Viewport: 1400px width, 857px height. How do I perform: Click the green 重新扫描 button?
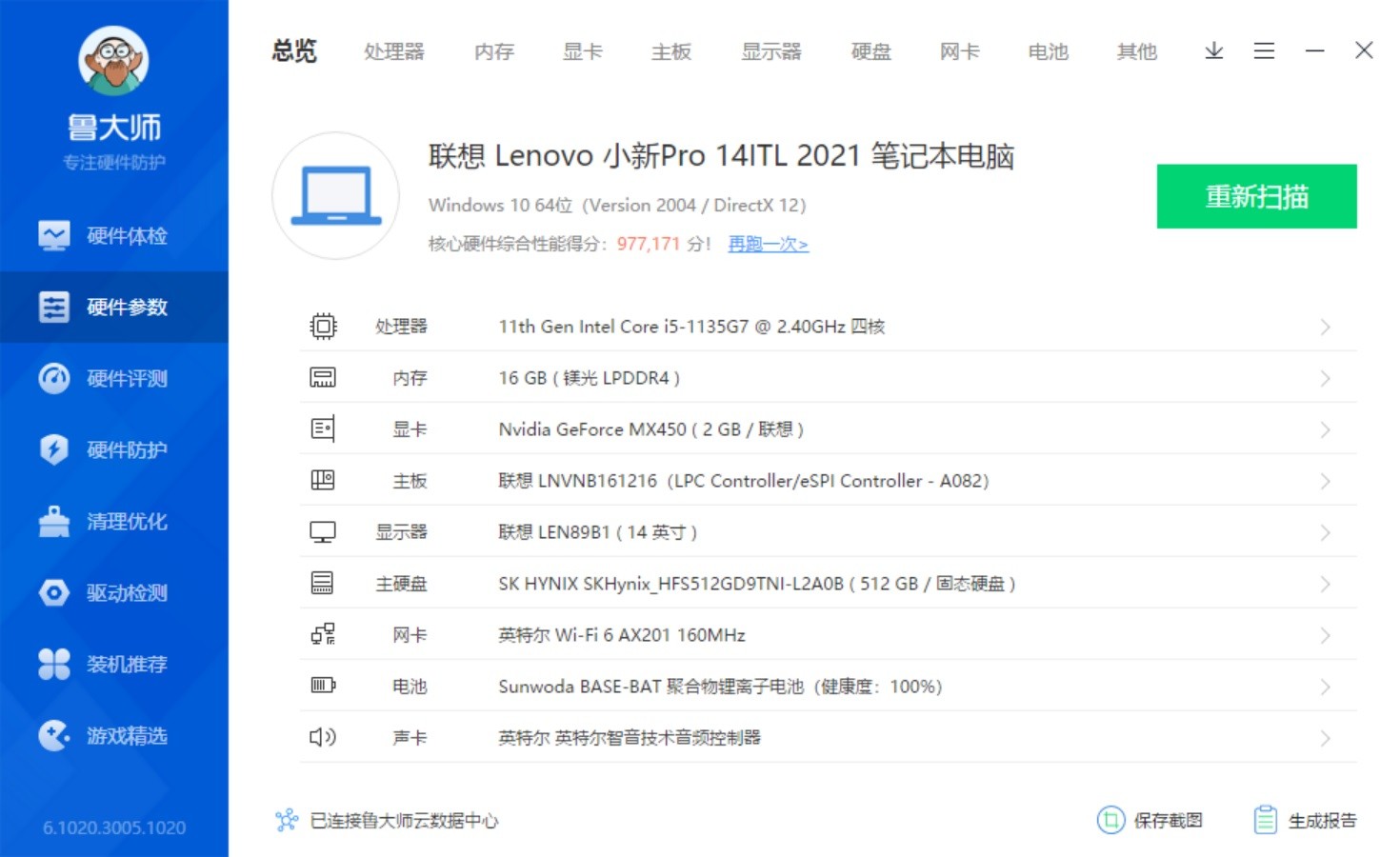pyautogui.click(x=1257, y=196)
